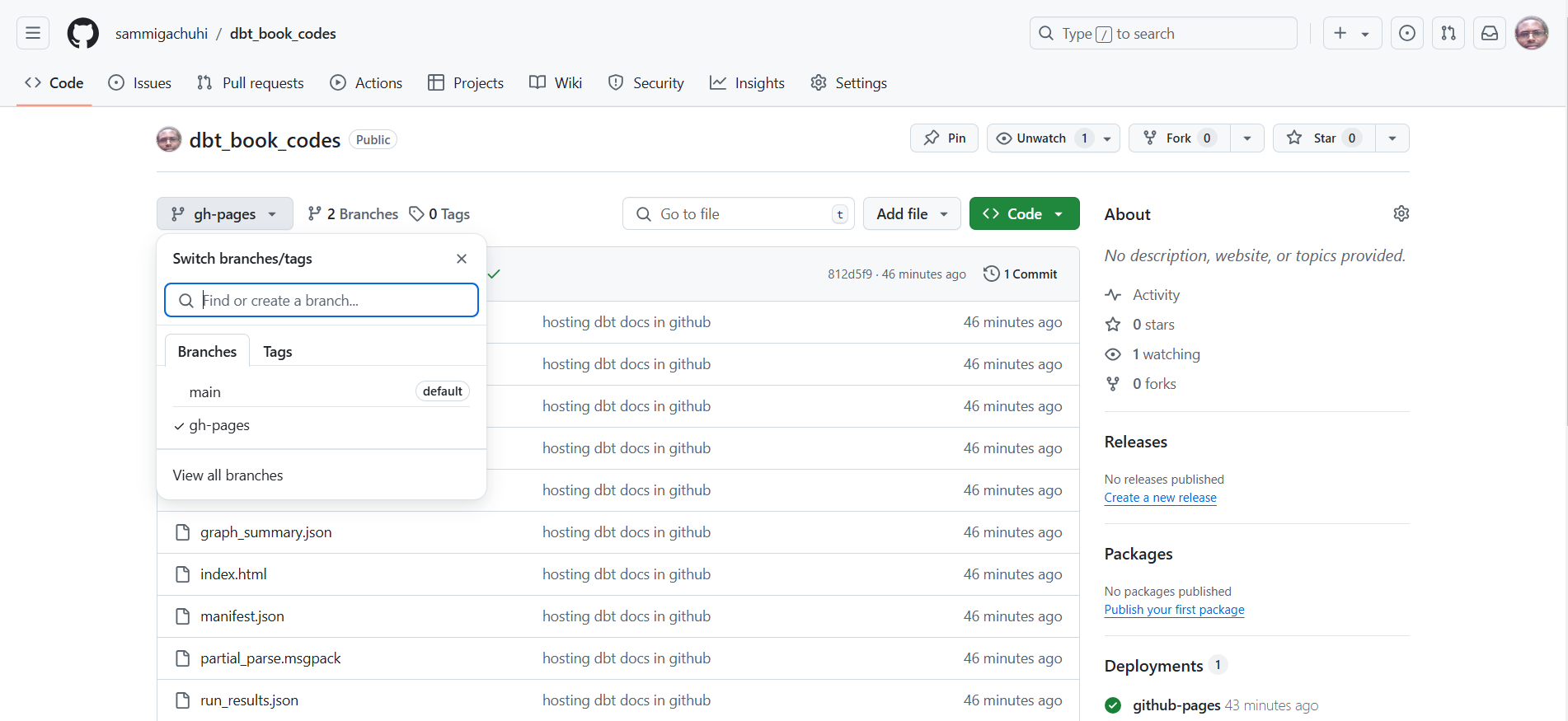Click the fork icon next to 0 forks
Screen dimensions: 1568x721
tap(1113, 384)
